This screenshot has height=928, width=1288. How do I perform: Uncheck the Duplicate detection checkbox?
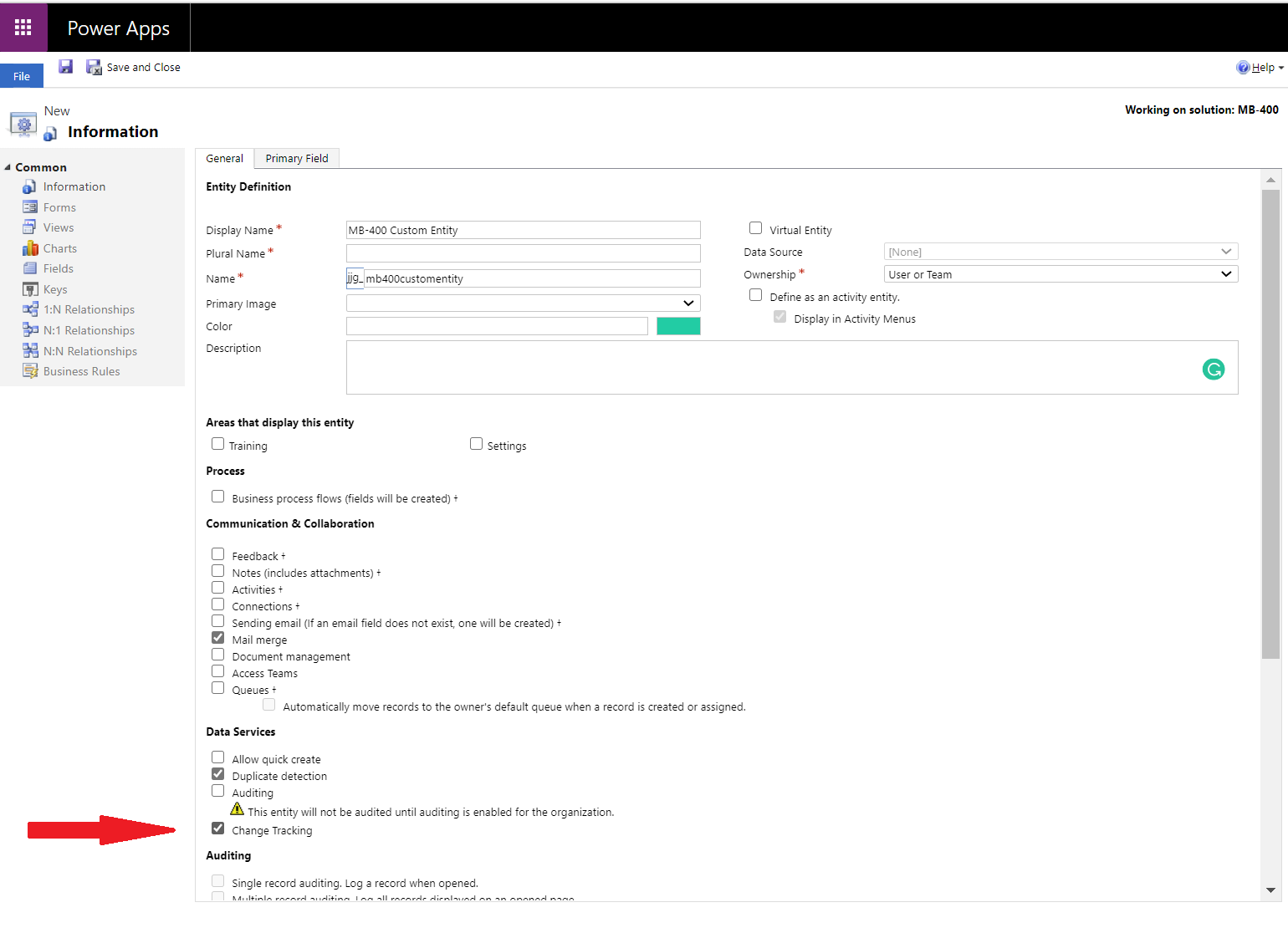tap(218, 773)
